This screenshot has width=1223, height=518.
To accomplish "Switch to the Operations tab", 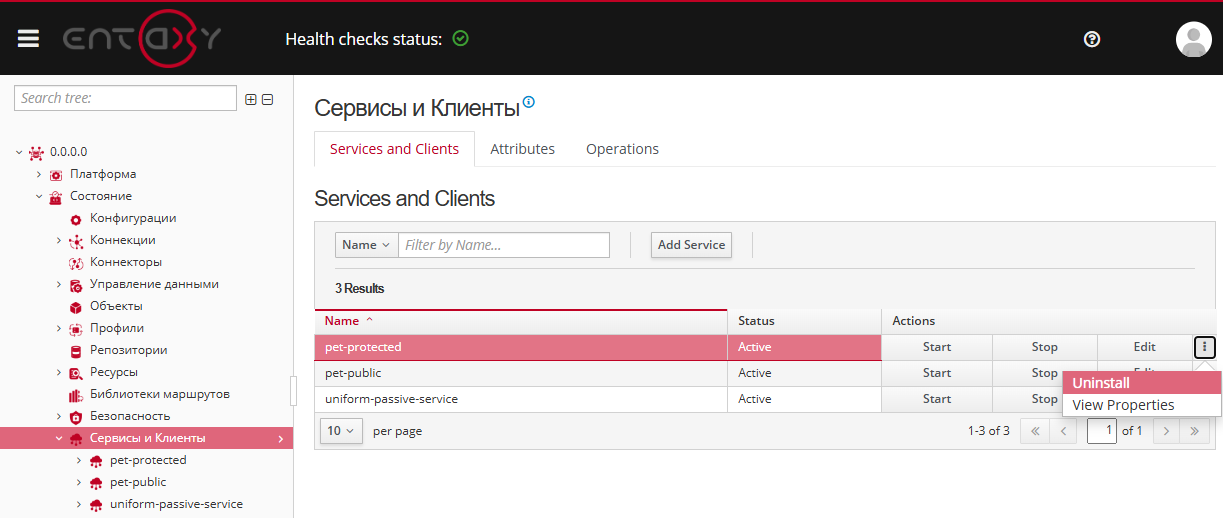I will coord(622,149).
